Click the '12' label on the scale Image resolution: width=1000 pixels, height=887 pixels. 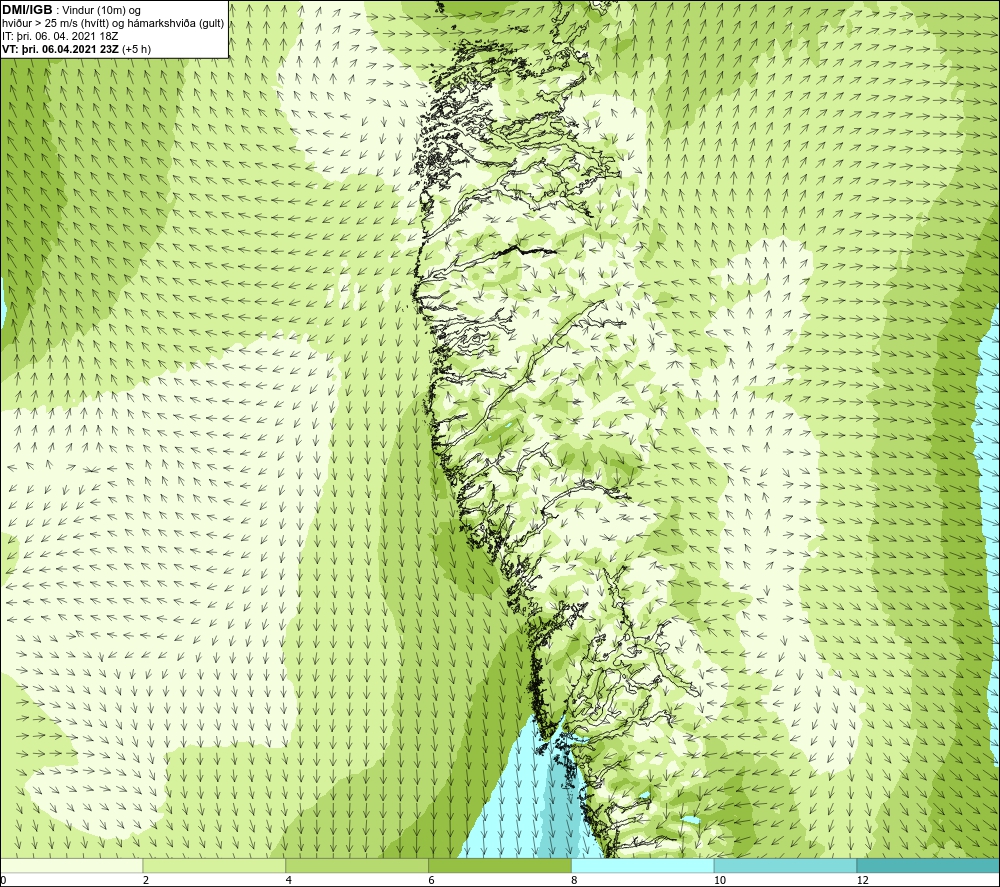[863, 881]
